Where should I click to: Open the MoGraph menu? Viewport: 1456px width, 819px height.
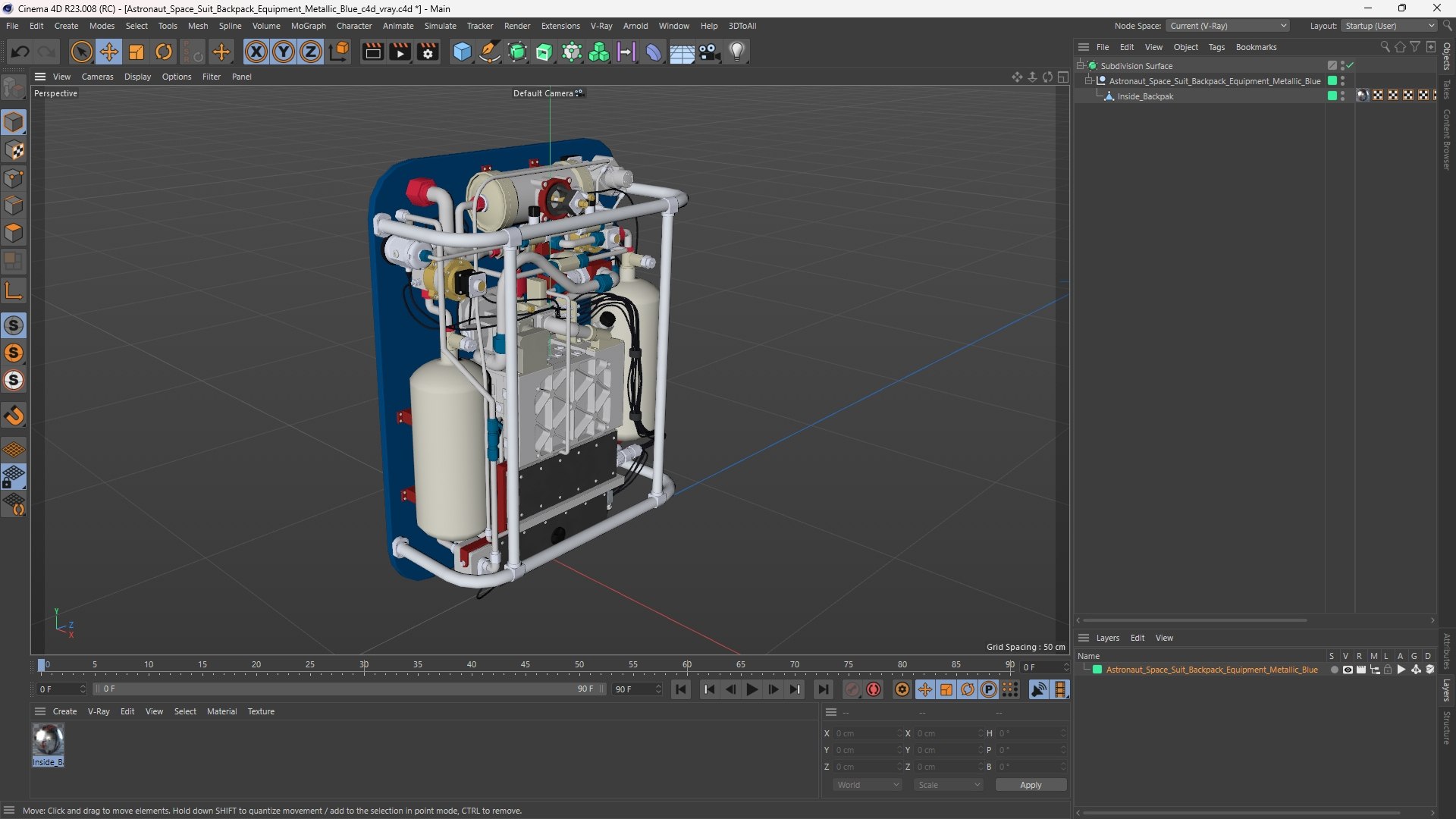(x=308, y=26)
